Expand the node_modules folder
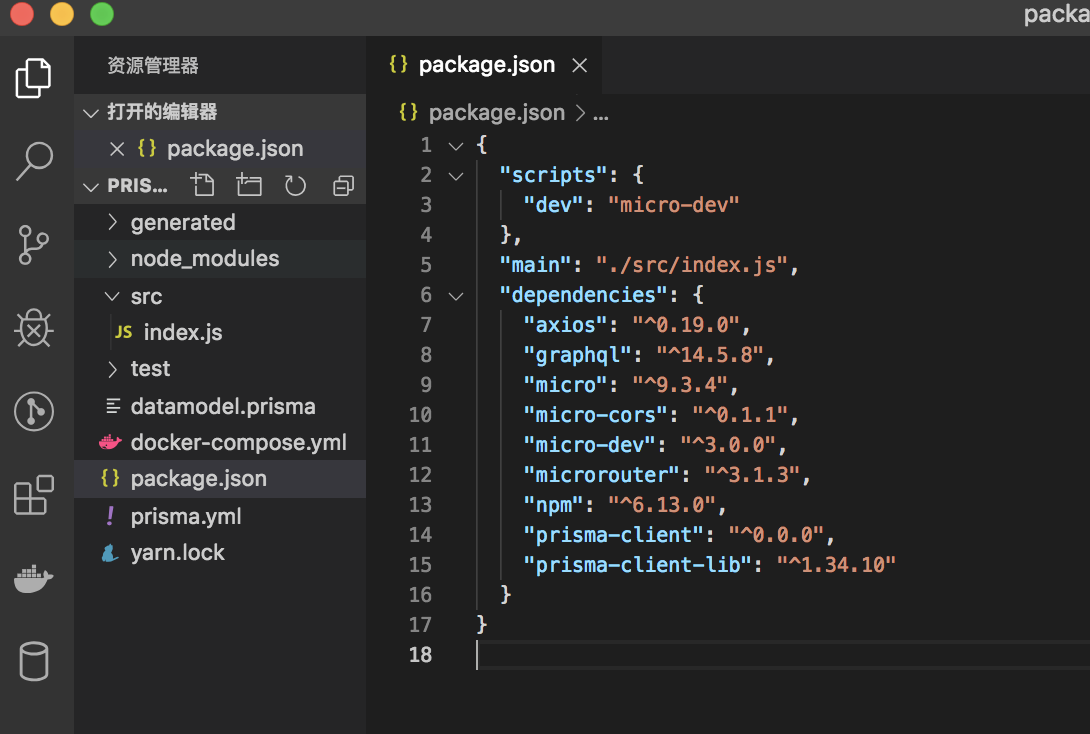1090x734 pixels. pos(204,259)
